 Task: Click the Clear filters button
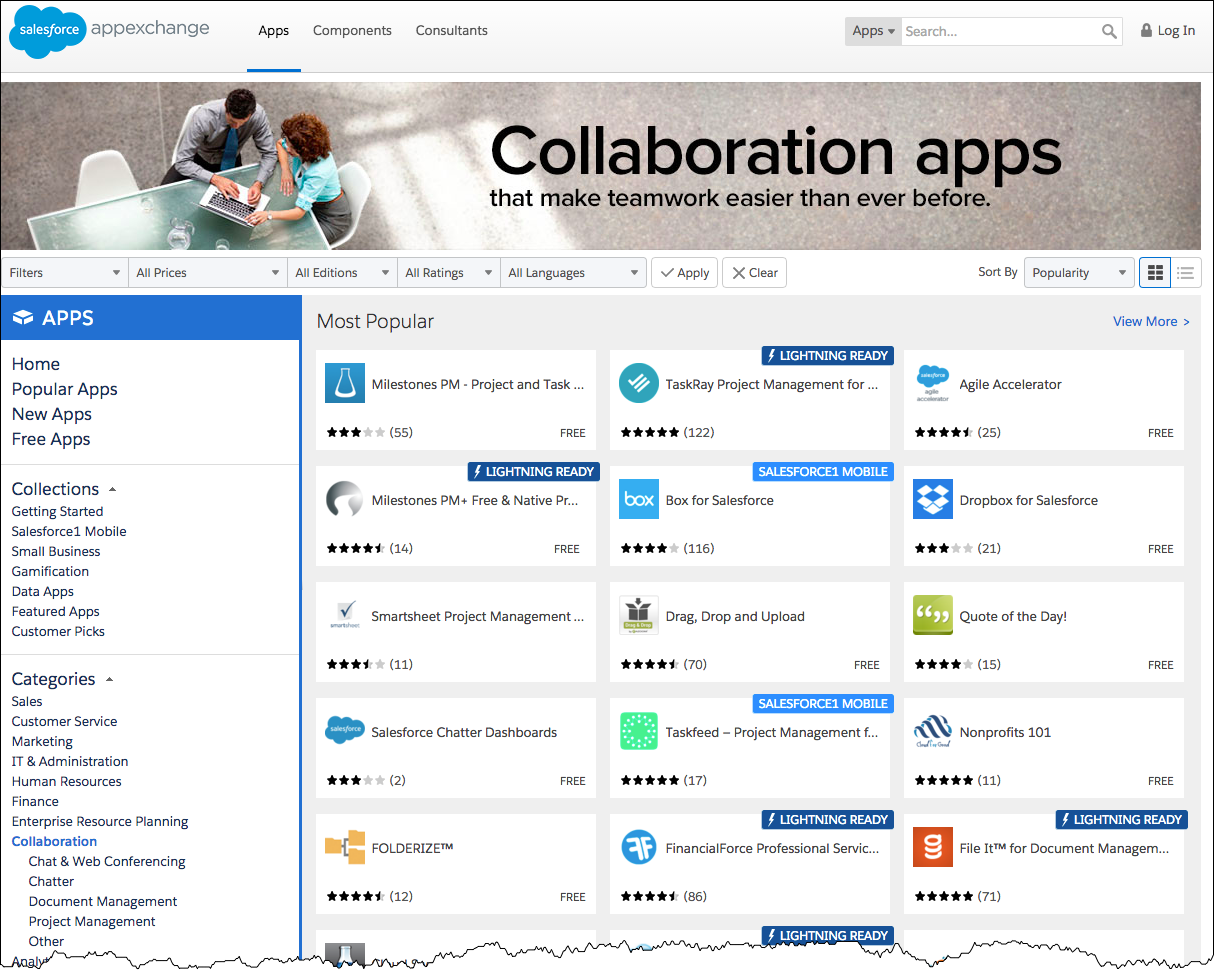pos(754,272)
